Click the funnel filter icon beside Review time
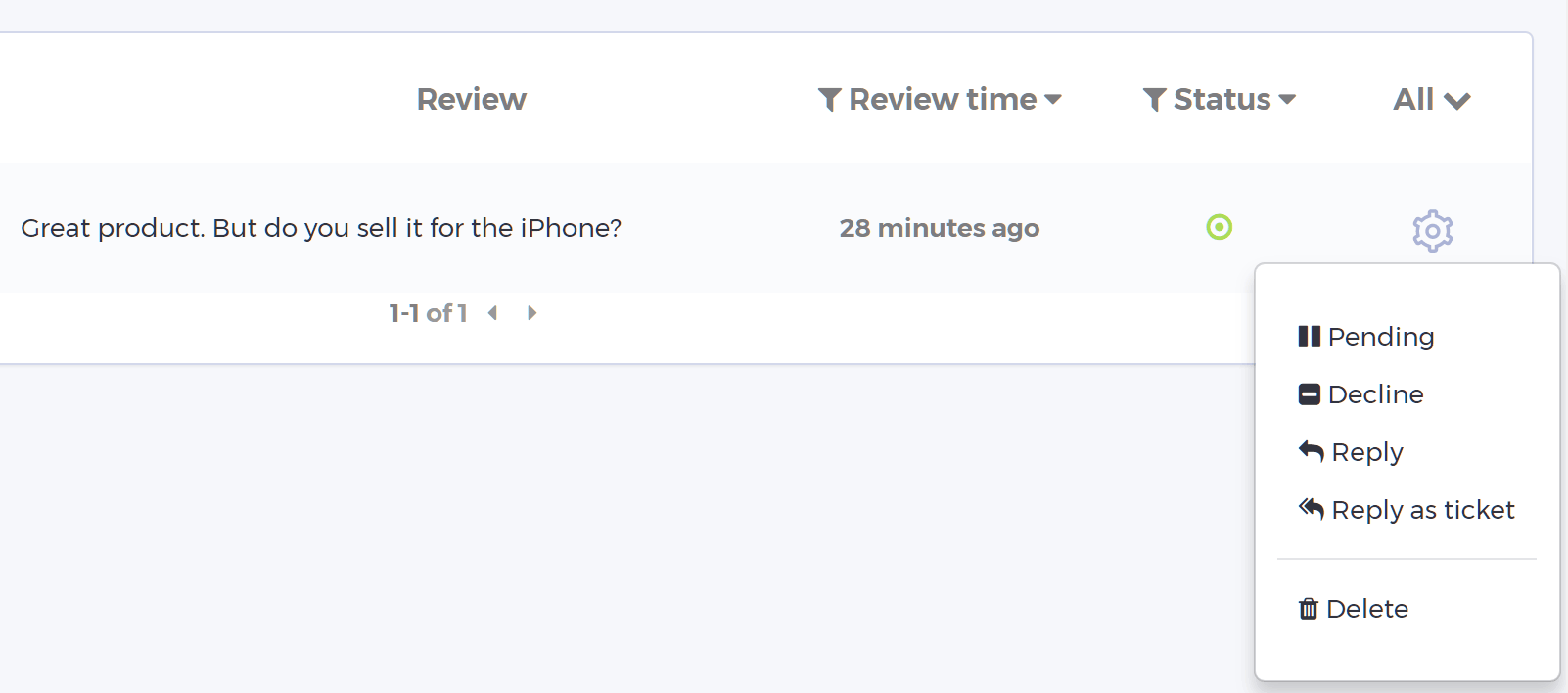The width and height of the screenshot is (1568, 693). [829, 100]
